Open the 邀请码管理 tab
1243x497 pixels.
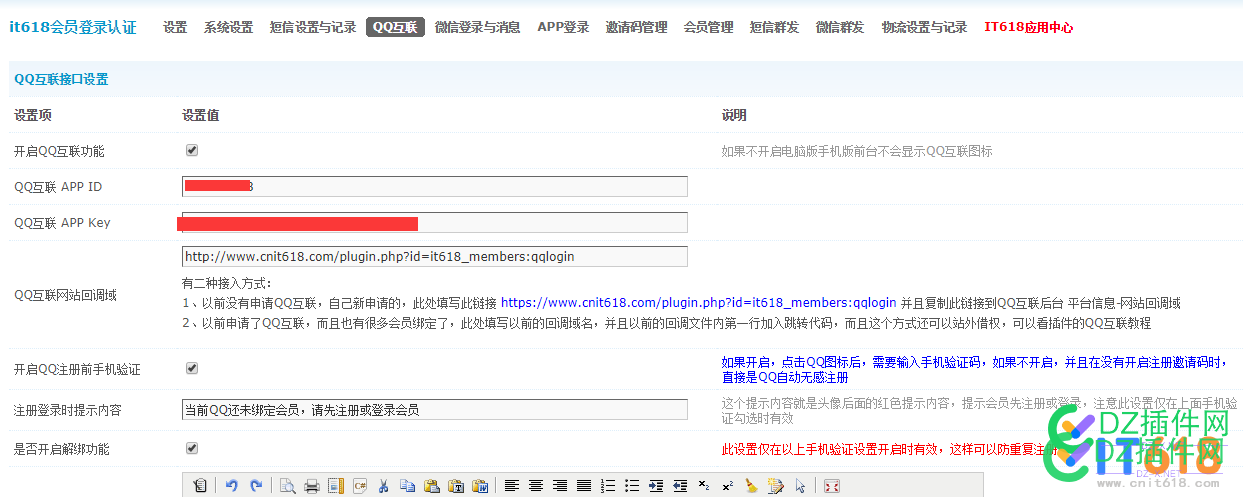click(636, 27)
